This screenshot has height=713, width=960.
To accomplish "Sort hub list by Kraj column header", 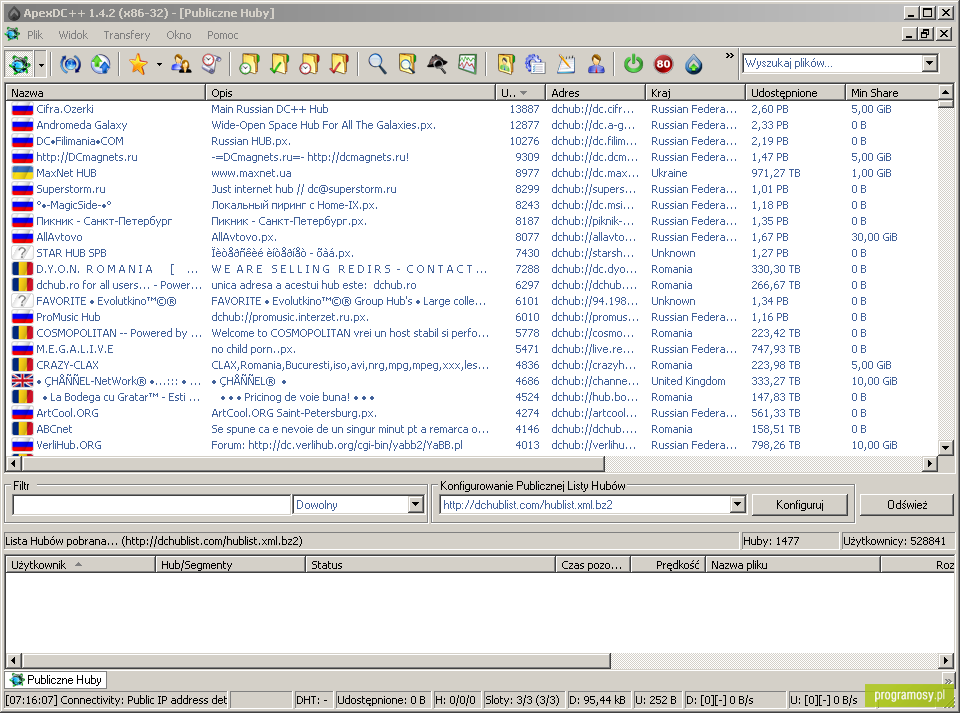I will coord(696,92).
